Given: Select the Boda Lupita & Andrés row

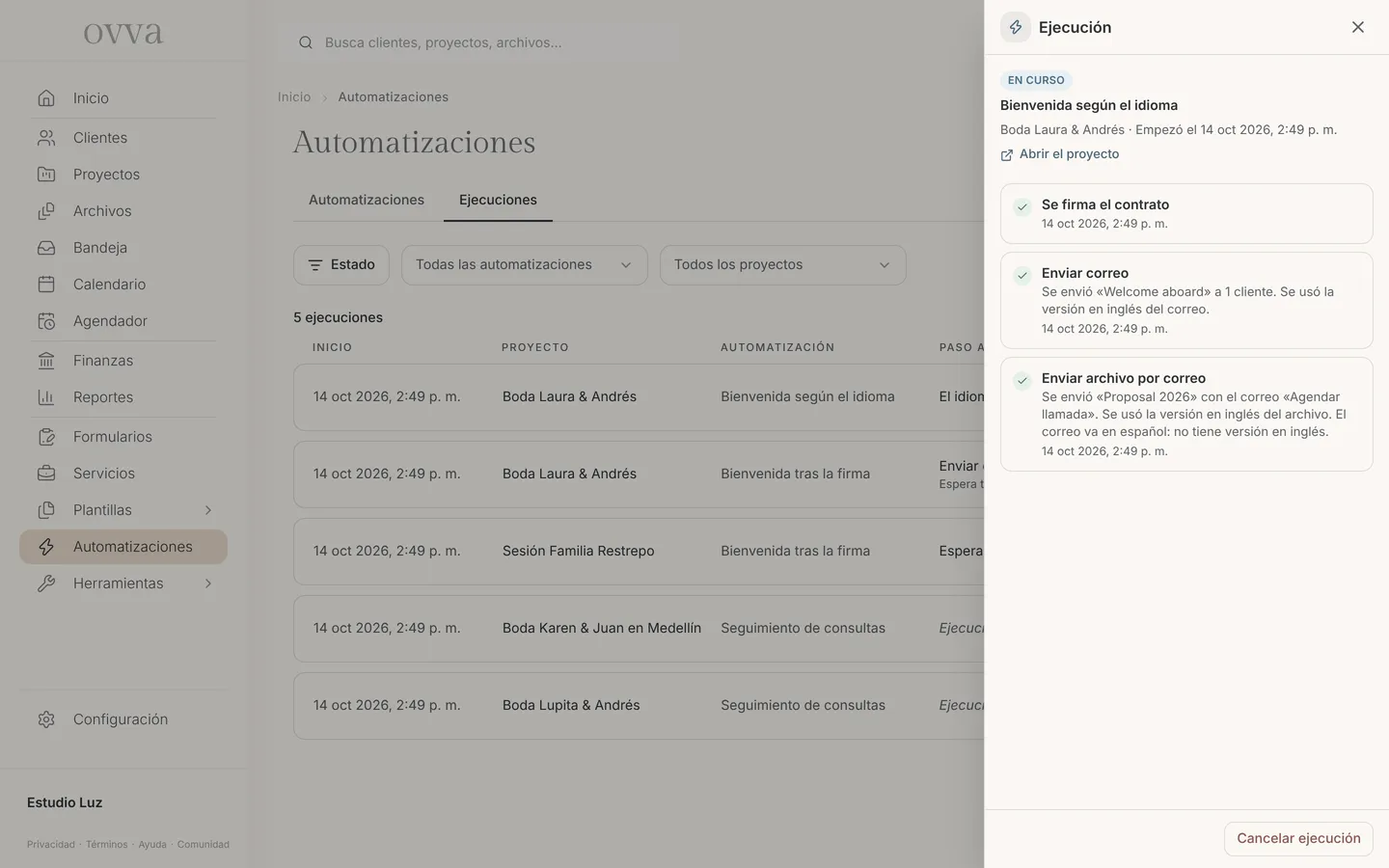Looking at the screenshot, I should (639, 706).
